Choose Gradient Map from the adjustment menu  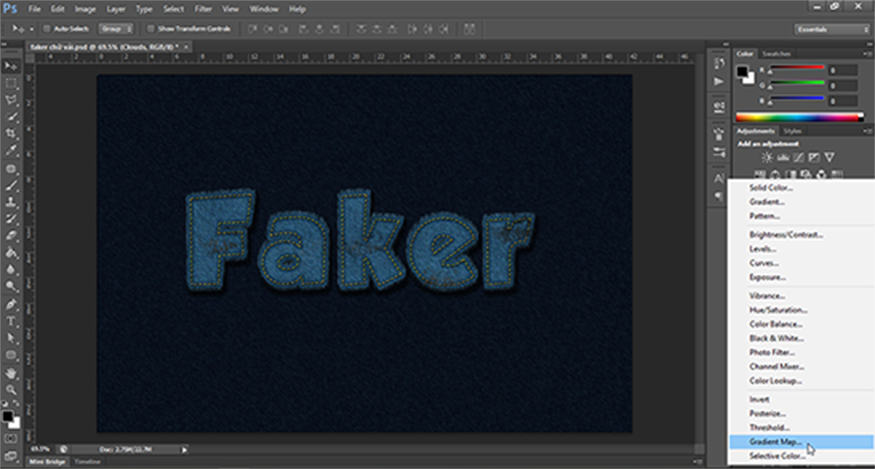[x=775, y=441]
